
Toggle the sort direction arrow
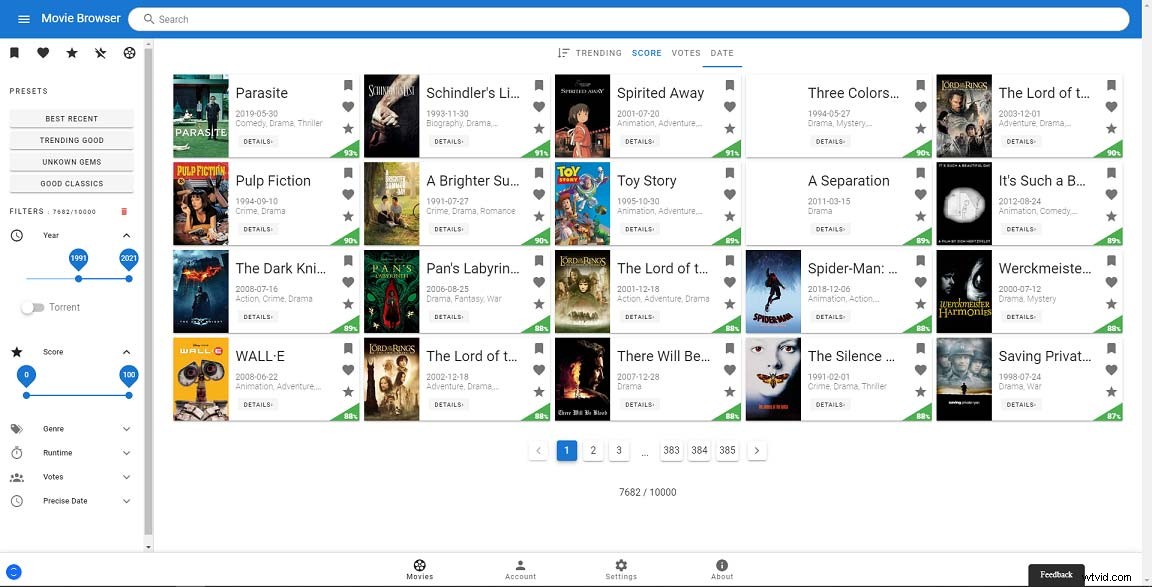point(565,53)
